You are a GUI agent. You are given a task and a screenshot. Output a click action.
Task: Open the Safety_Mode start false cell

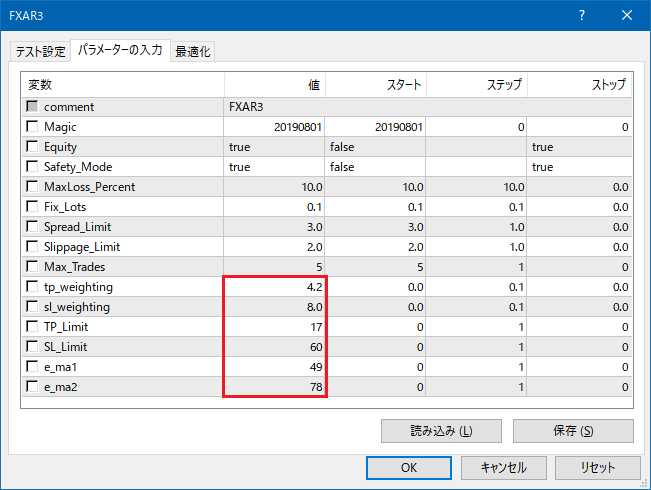point(375,167)
